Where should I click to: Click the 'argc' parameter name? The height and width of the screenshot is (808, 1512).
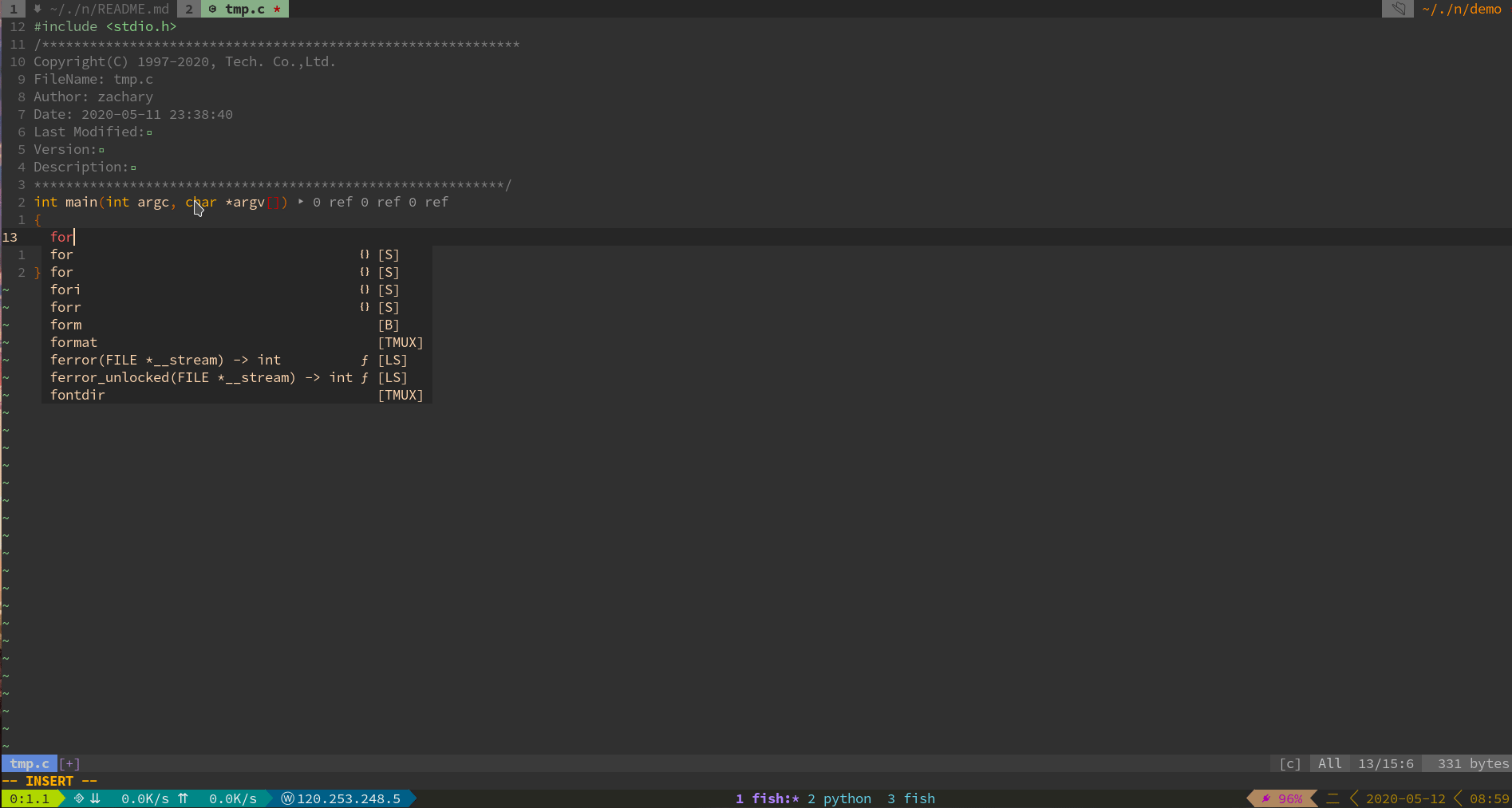click(x=153, y=202)
